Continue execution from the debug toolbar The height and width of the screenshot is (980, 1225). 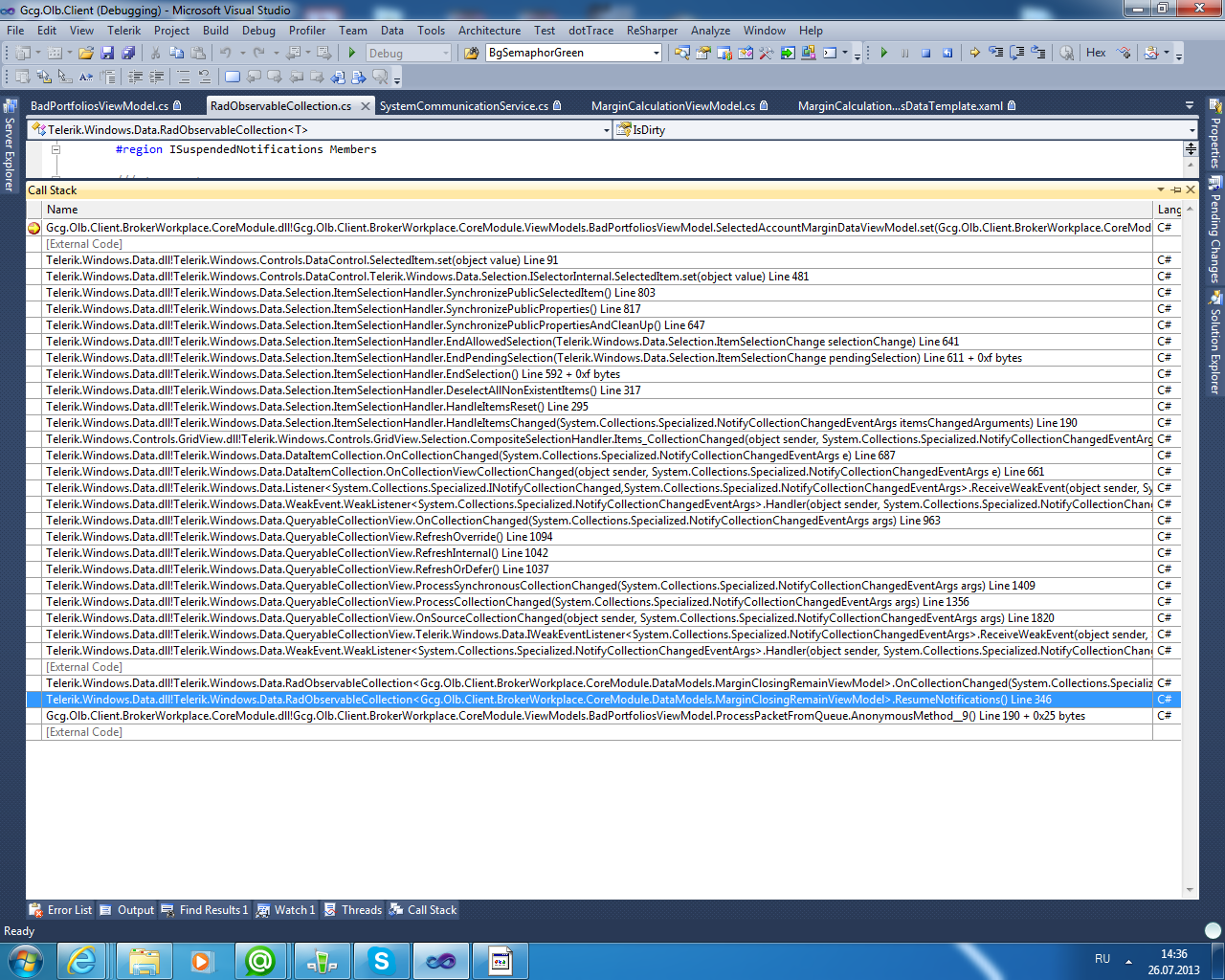(883, 54)
